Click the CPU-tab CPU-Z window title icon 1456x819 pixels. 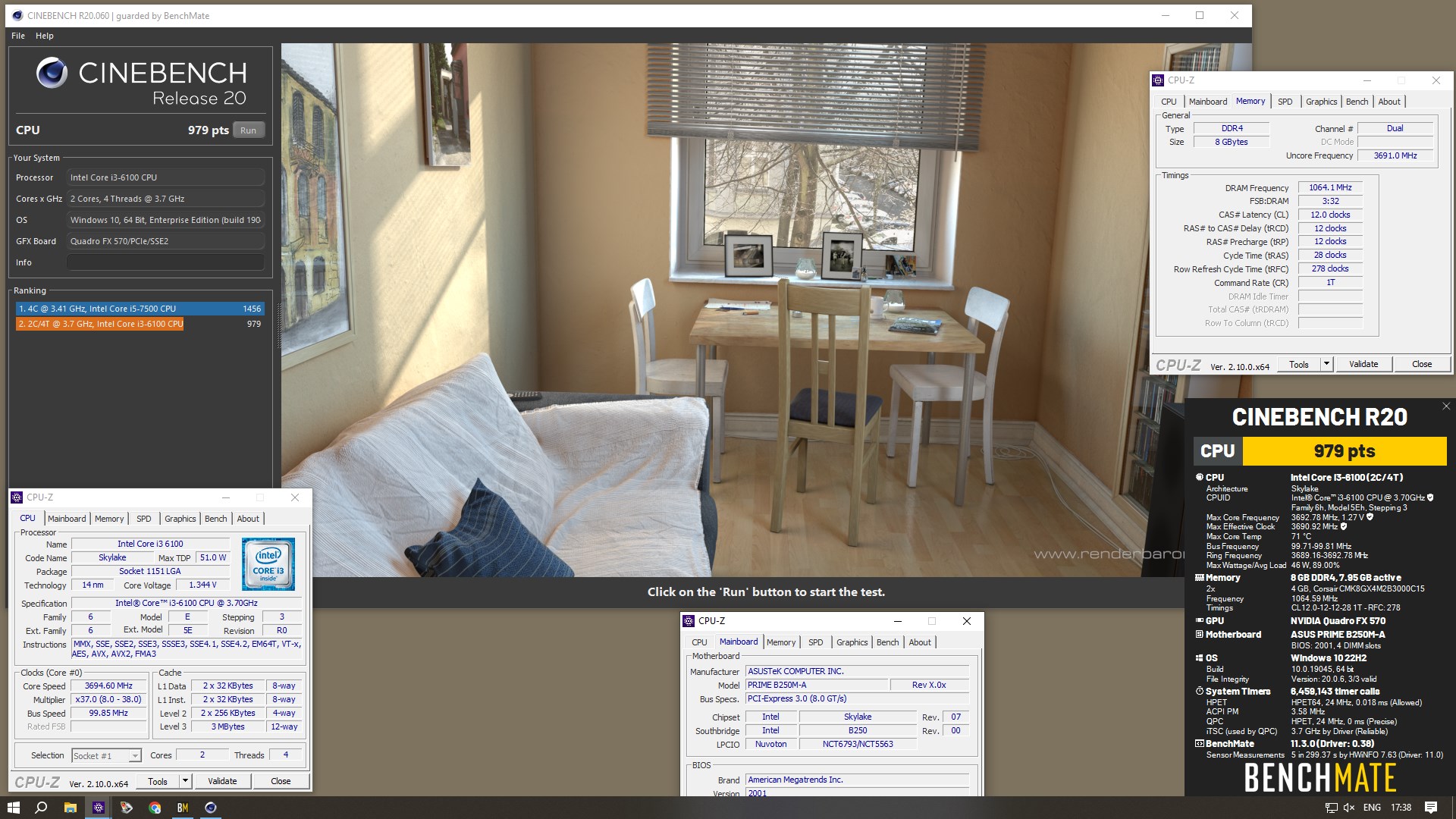coord(17,497)
